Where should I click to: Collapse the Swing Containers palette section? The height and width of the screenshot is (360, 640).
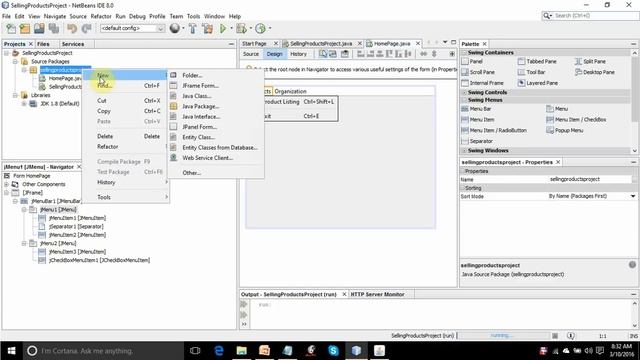[464, 53]
